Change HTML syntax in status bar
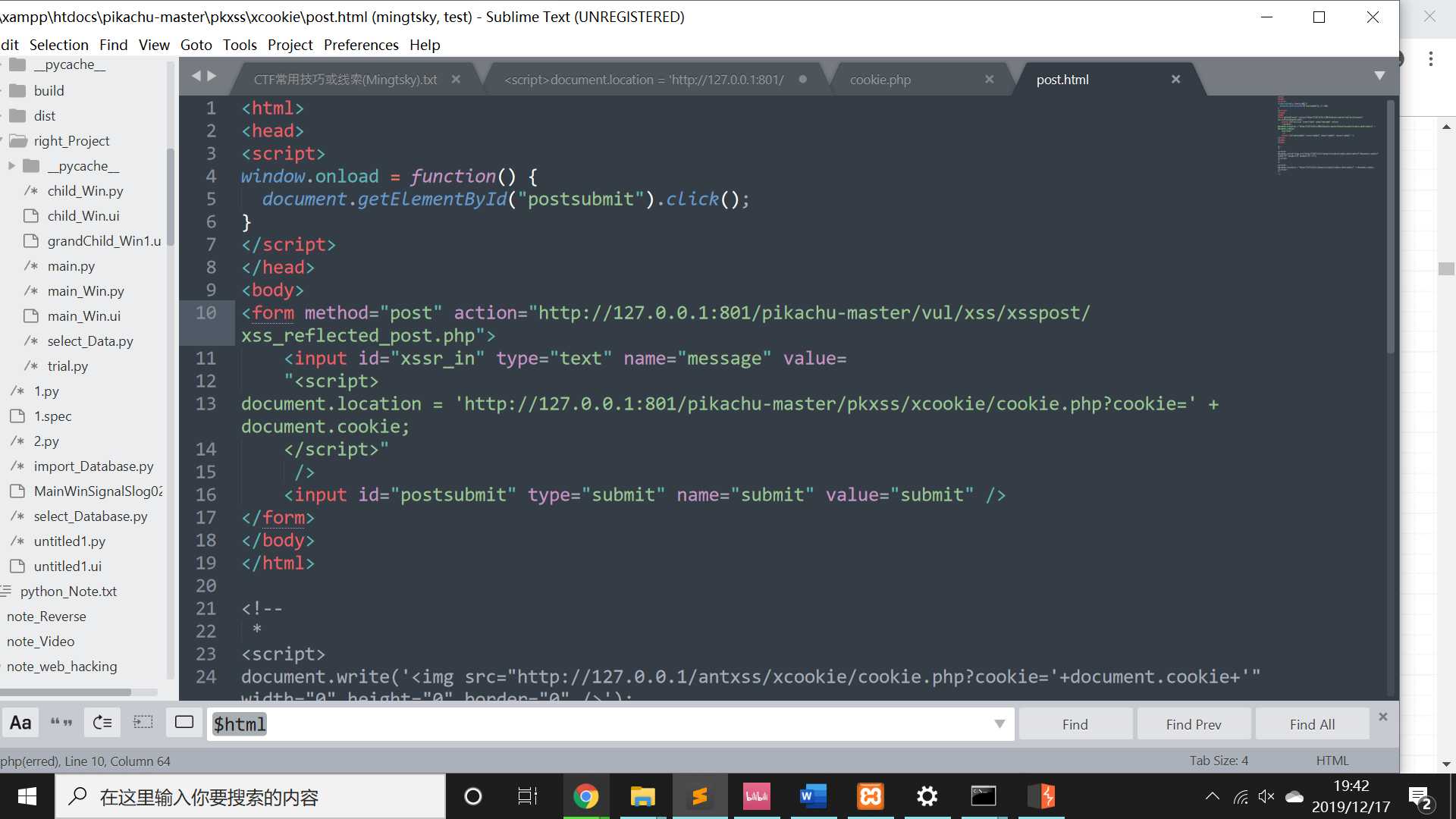Screen dimensions: 1456x819 (1332, 760)
